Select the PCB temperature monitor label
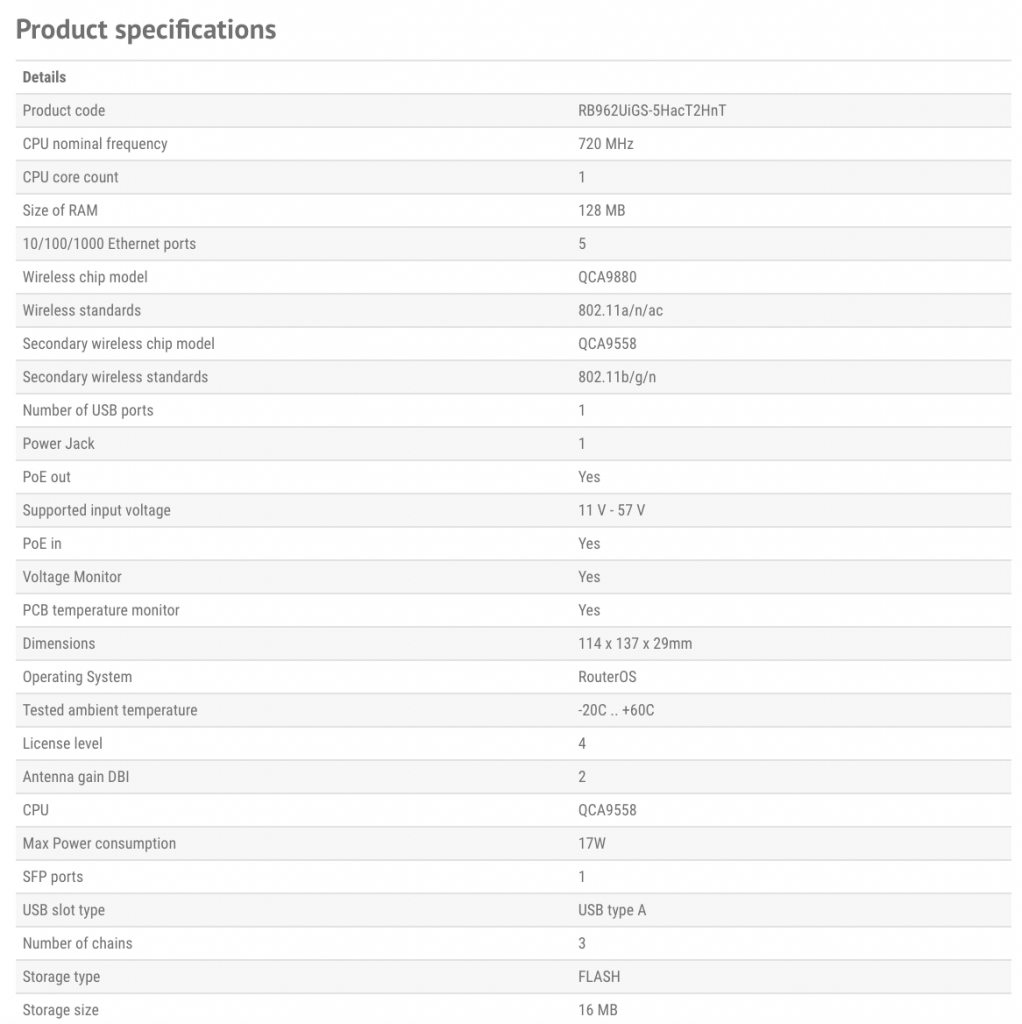Image resolution: width=1022 pixels, height=1024 pixels. [x=101, y=610]
